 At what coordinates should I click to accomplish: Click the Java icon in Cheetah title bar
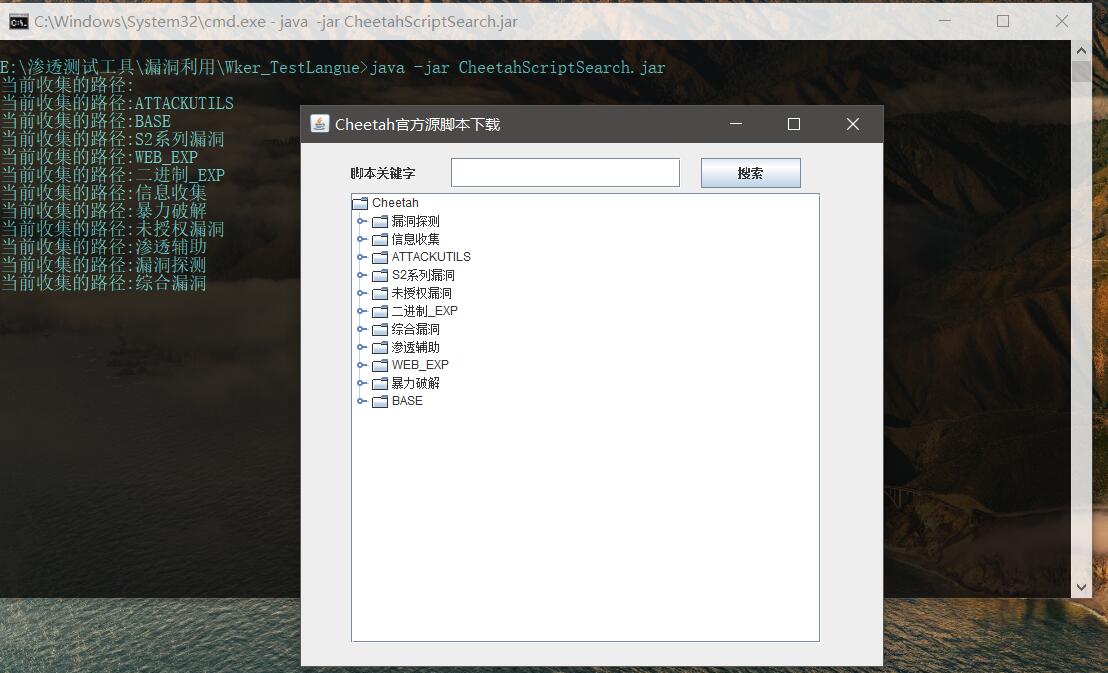(319, 124)
